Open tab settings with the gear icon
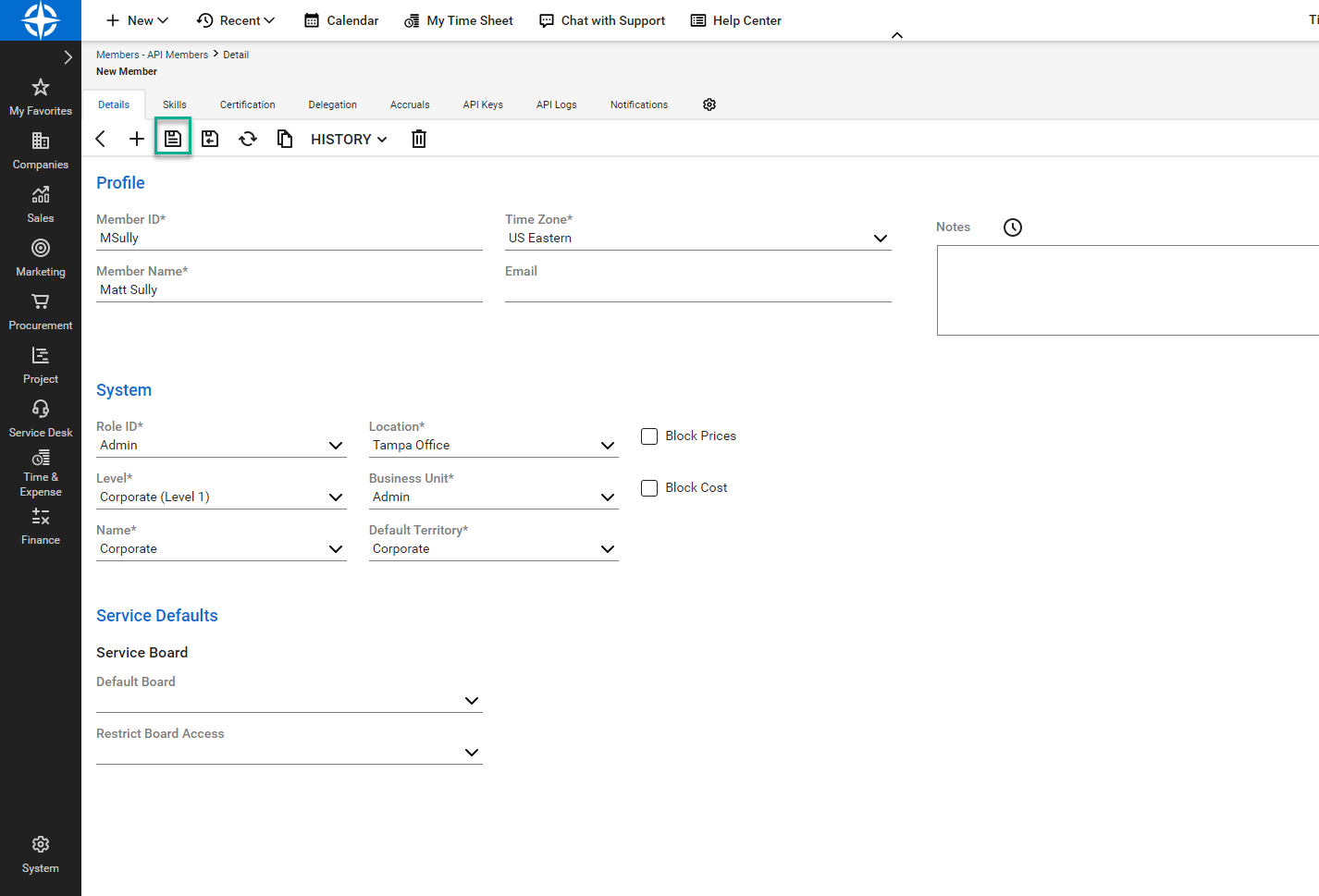The image size is (1319, 896). pos(709,104)
